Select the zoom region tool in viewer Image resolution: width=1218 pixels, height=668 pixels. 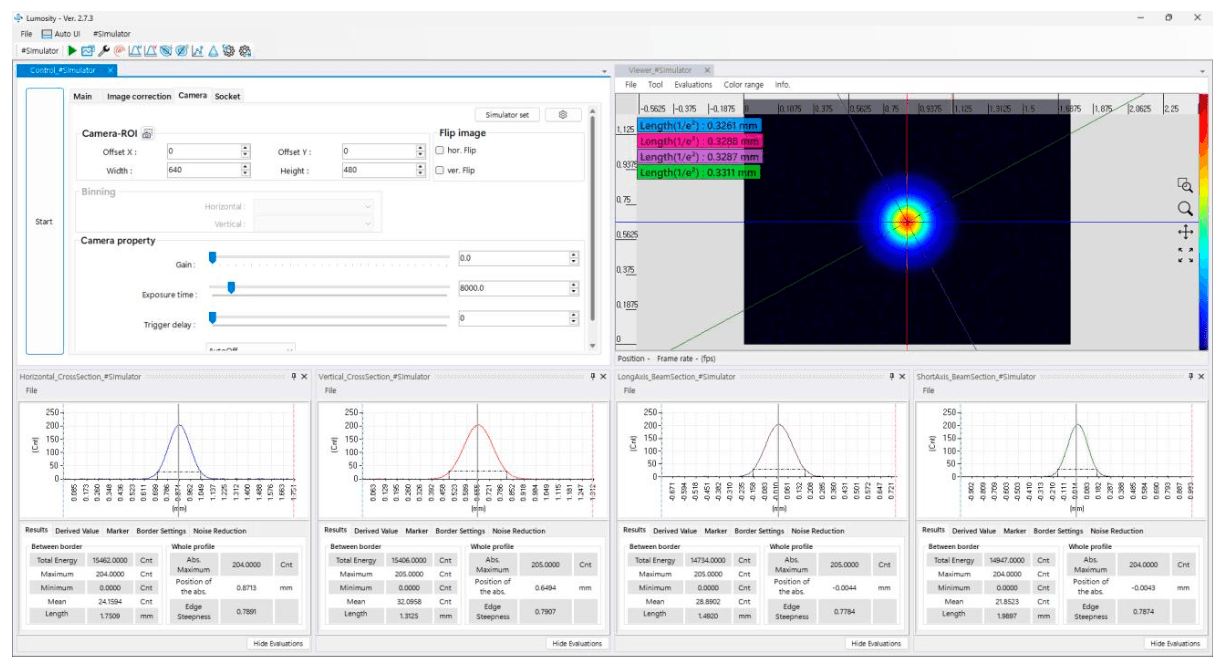1185,186
